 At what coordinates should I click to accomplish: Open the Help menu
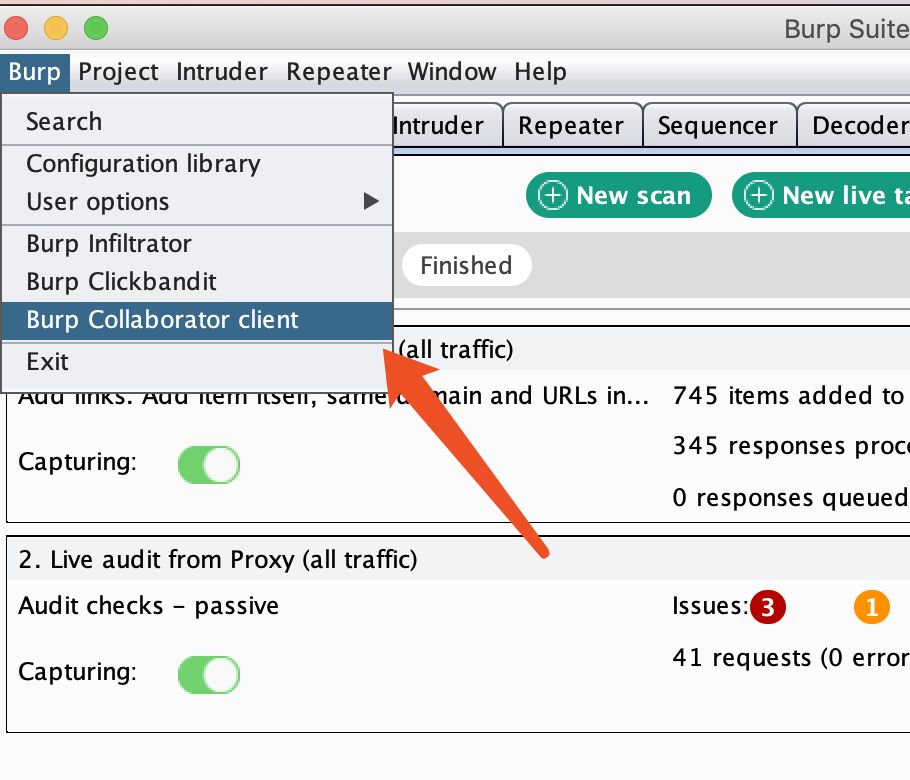(540, 72)
